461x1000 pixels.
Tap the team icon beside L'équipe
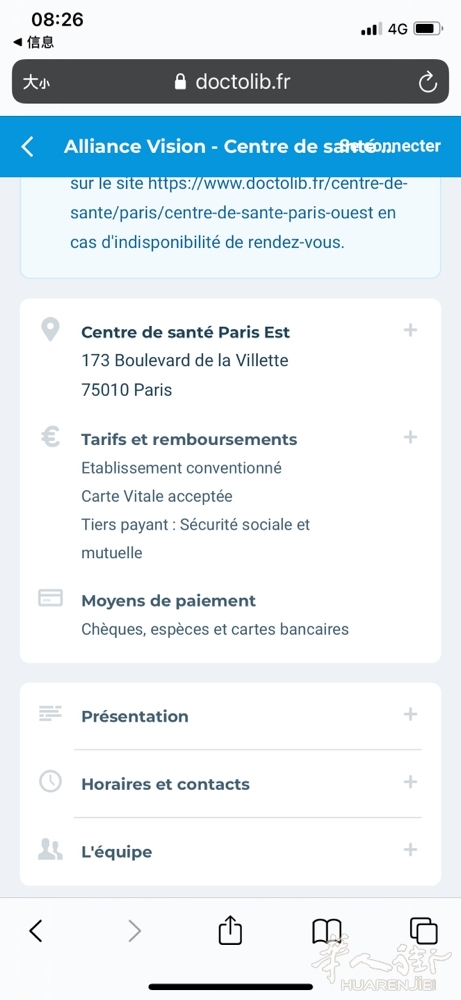tap(50, 849)
